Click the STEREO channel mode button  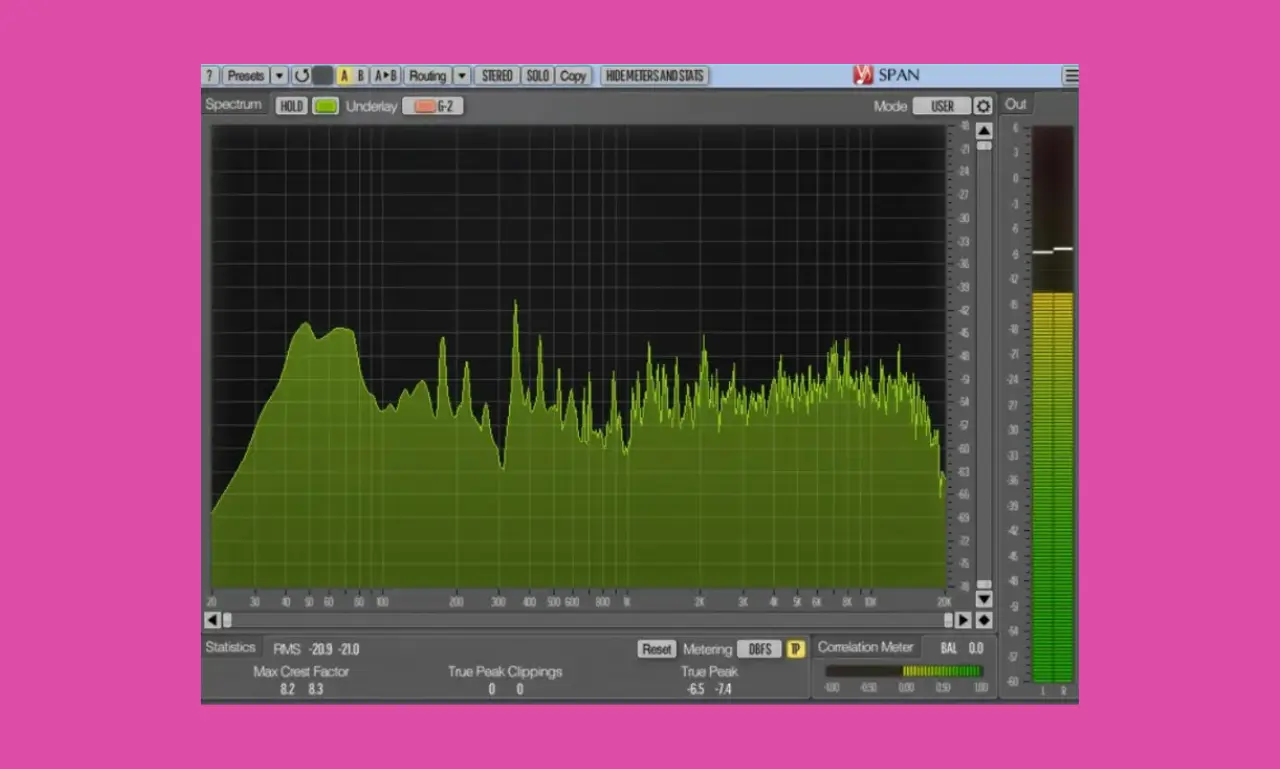click(497, 76)
